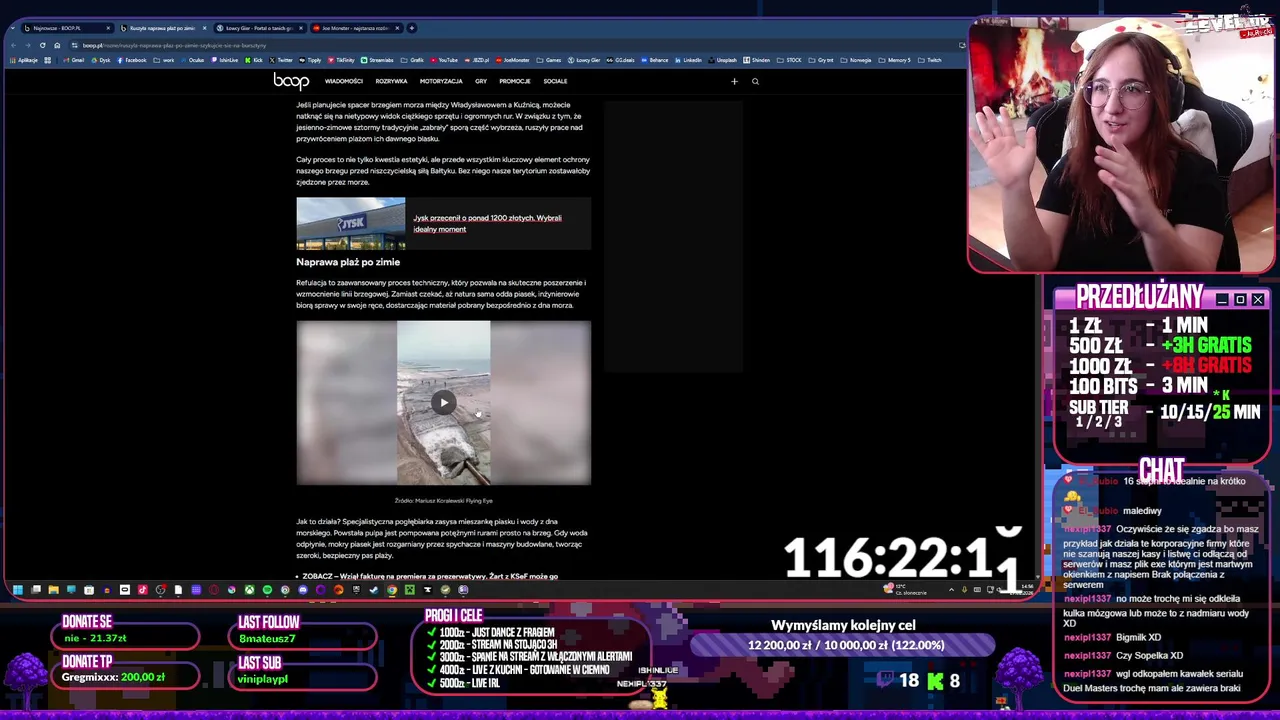Expand the Twitch bookmarks folder
This screenshot has height=720, width=1280.
tap(930, 60)
